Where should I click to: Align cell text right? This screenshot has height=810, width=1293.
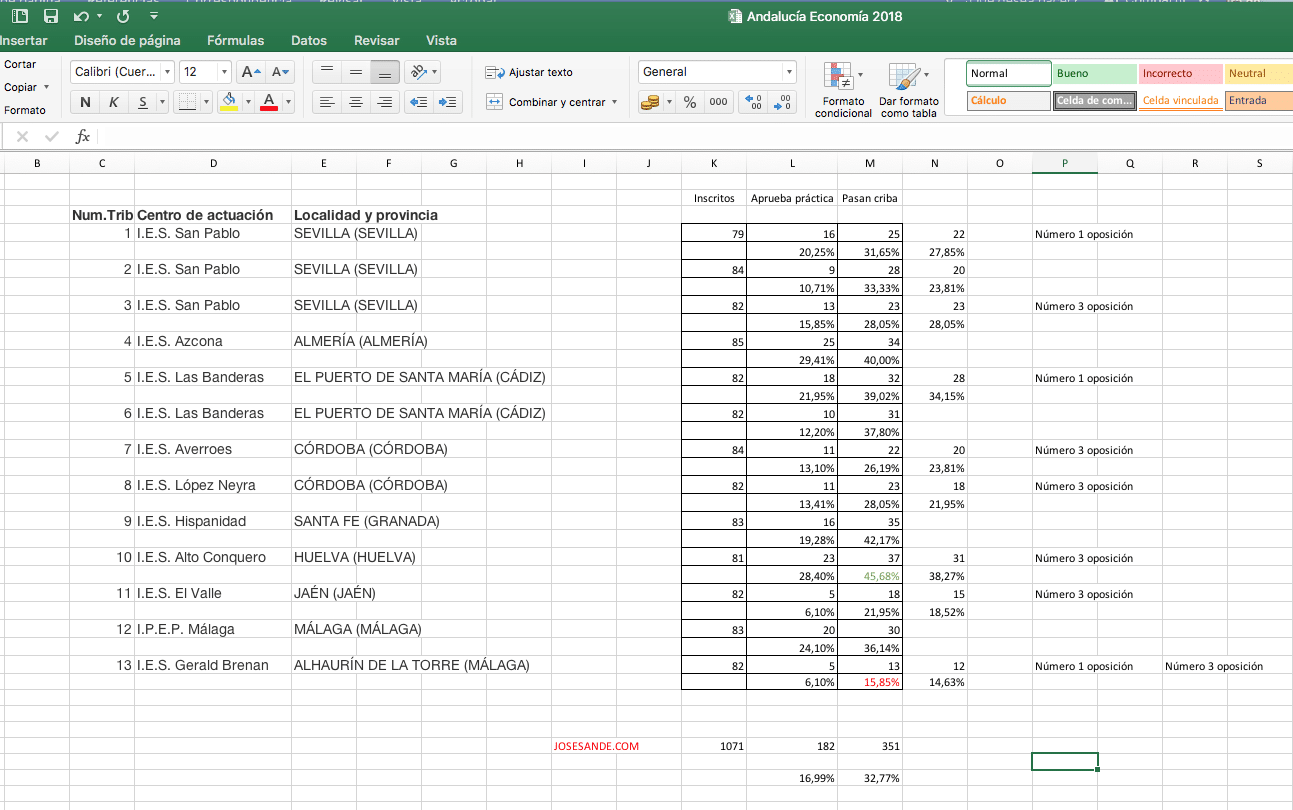385,102
